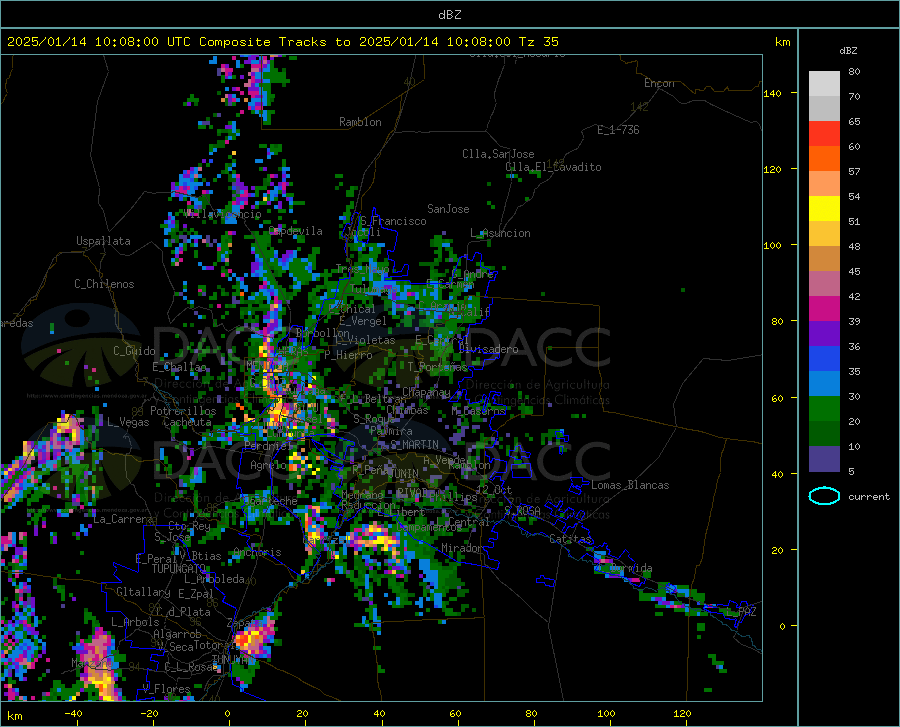
Task: Click the blue 35-36 dBZ legend swatch
Action: click(x=824, y=359)
